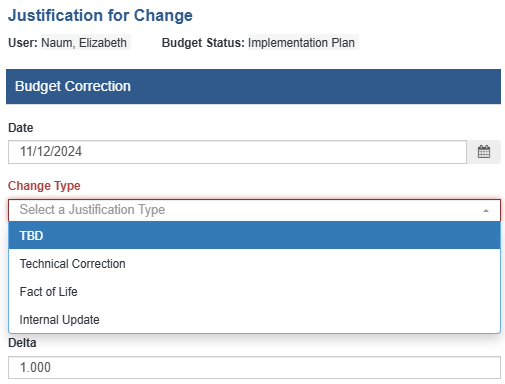Click the Justification for Change heading
This screenshot has height=384, width=505.
[x=100, y=15]
